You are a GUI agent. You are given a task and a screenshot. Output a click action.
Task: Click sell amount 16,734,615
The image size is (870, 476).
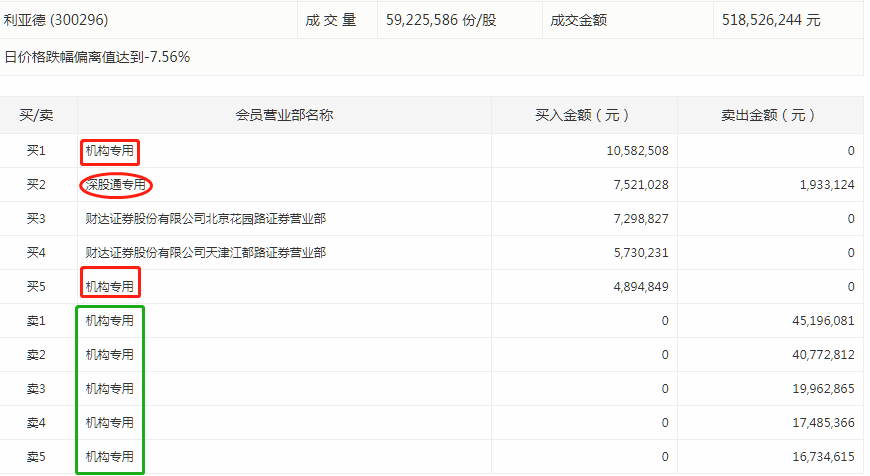coord(823,457)
